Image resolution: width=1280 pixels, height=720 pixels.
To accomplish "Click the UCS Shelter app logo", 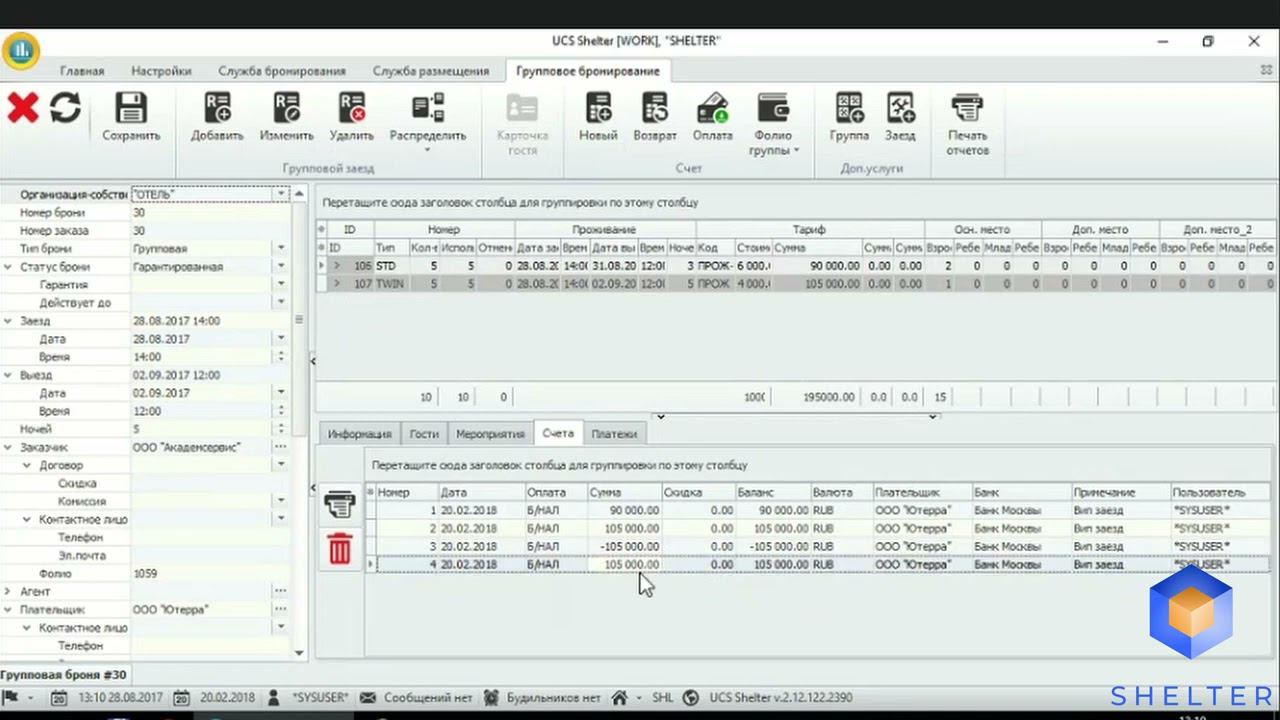I will click(x=20, y=50).
